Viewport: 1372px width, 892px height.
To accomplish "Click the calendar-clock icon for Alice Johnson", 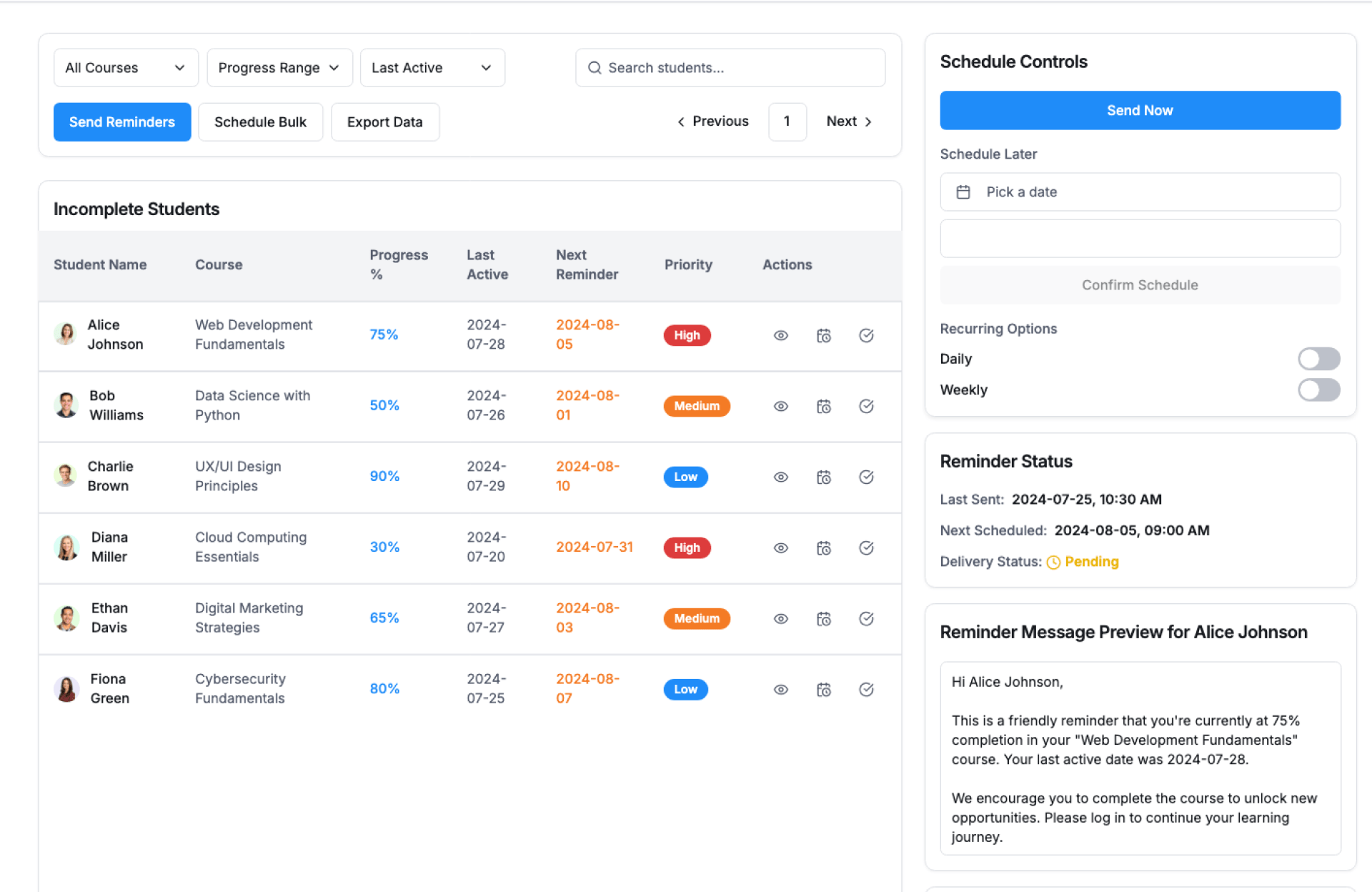I will (823, 335).
